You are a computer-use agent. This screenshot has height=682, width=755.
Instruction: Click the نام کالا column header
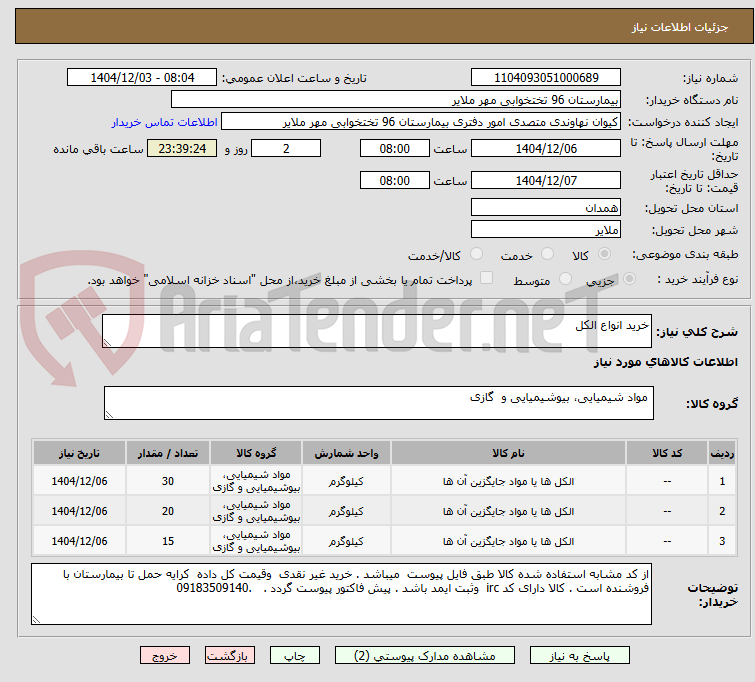click(508, 453)
